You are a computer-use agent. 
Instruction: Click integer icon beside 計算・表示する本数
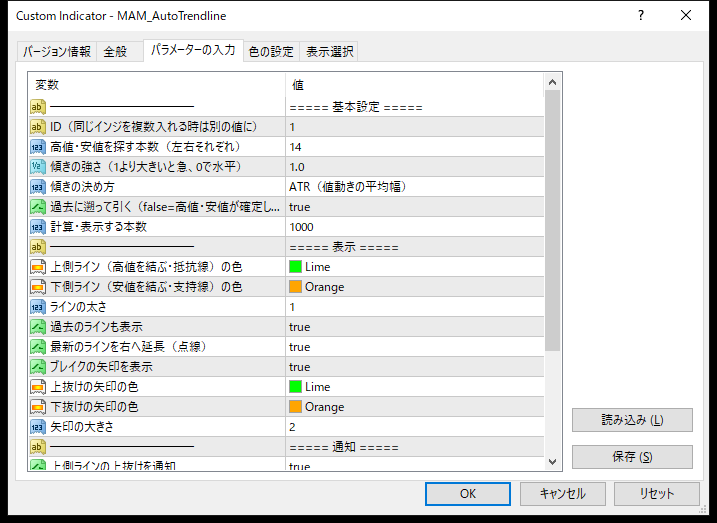coord(38,227)
